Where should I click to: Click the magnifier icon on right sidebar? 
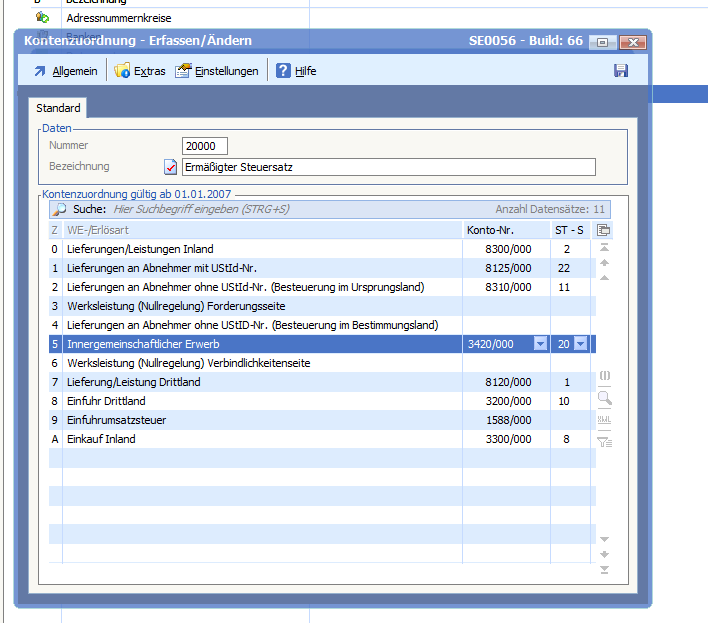pos(604,398)
